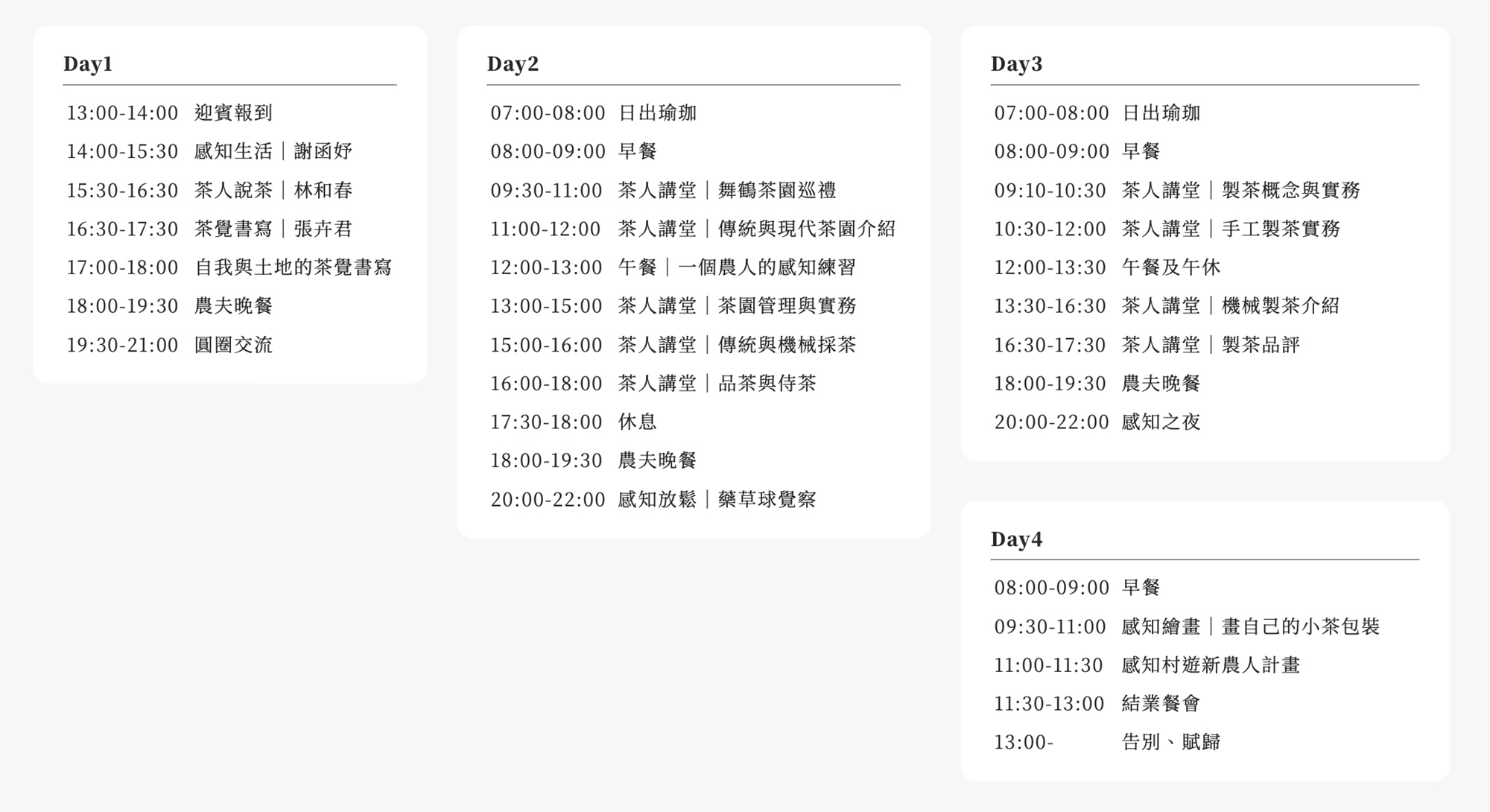Click the Day3 heading
Viewport: 1490px width, 812px height.
point(1016,64)
